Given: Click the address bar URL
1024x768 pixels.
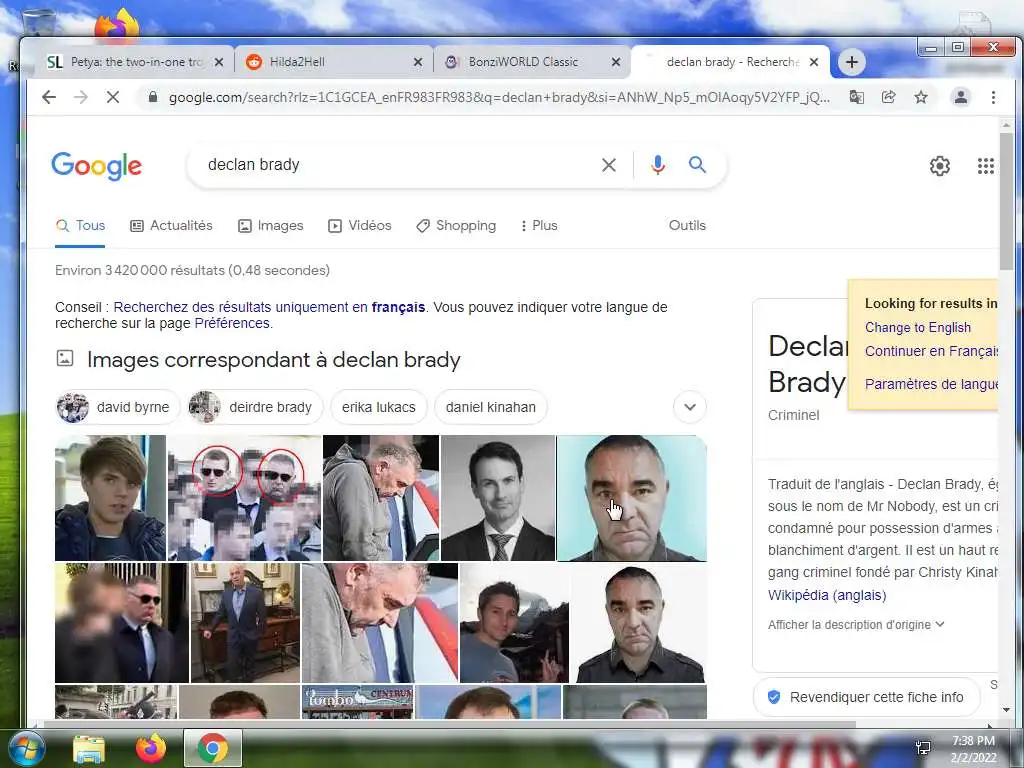Looking at the screenshot, I should (x=500, y=97).
